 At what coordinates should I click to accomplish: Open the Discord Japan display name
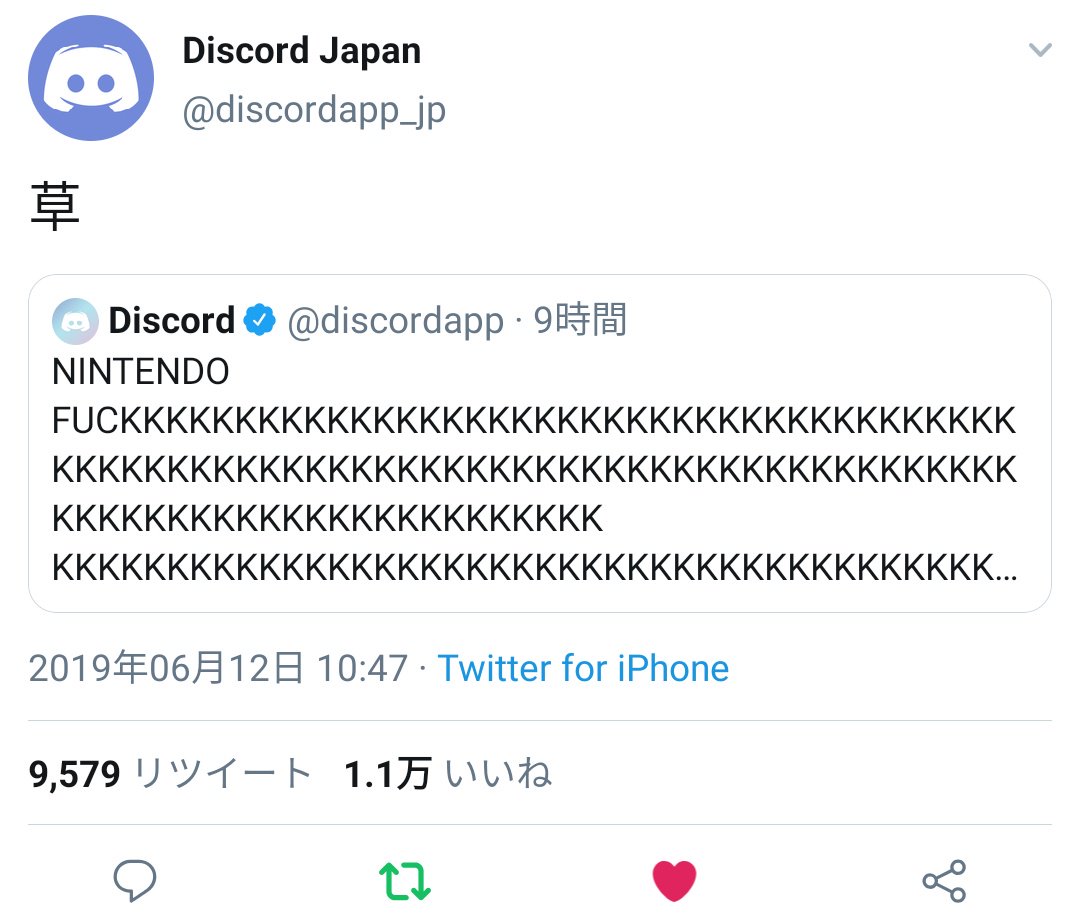click(302, 51)
